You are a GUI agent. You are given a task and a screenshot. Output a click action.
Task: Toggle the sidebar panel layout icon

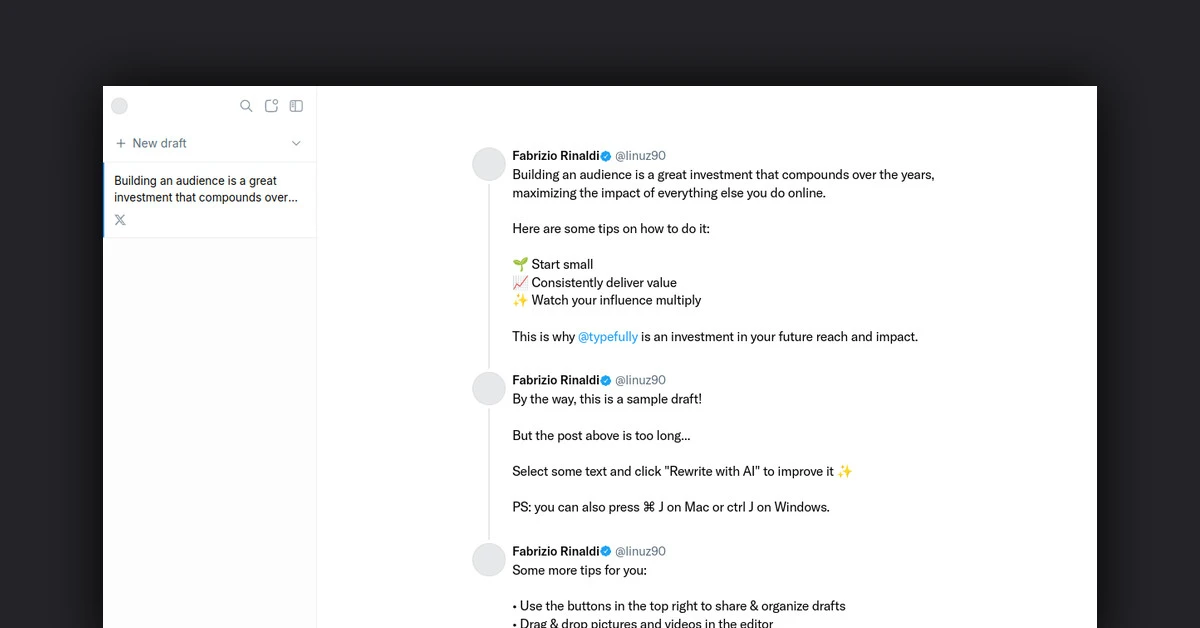tap(296, 106)
